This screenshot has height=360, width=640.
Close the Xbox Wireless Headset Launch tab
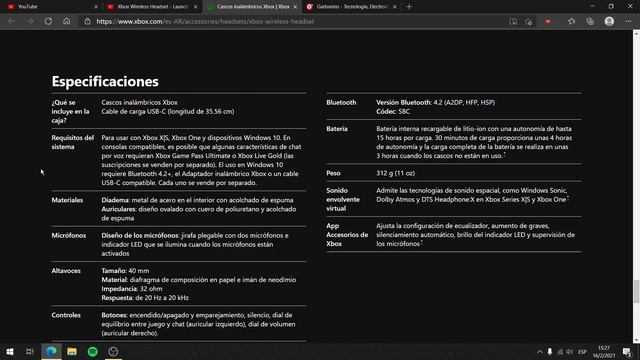point(196,7)
